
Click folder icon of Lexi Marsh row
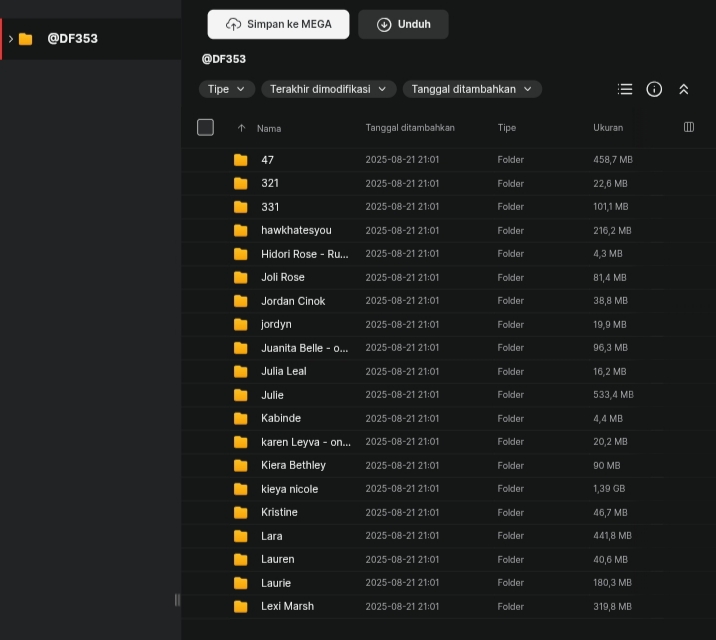(x=241, y=607)
